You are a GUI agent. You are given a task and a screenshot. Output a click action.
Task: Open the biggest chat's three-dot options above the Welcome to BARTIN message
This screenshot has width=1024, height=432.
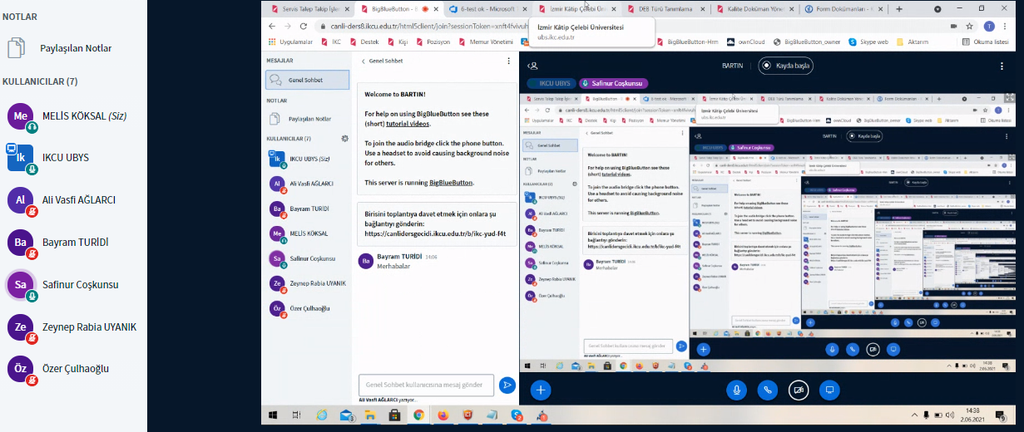(x=509, y=61)
